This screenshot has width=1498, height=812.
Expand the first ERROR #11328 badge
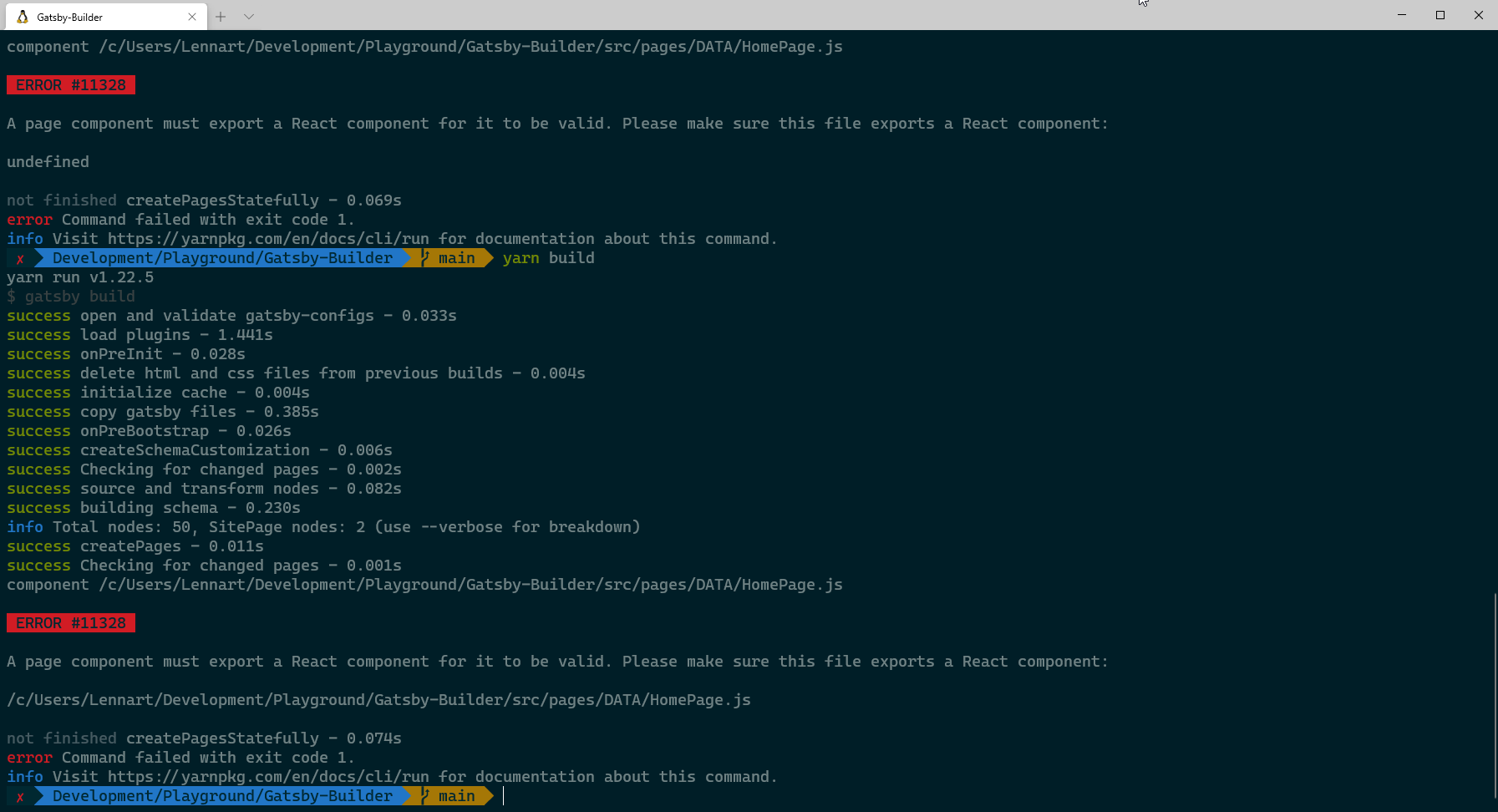coord(70,84)
